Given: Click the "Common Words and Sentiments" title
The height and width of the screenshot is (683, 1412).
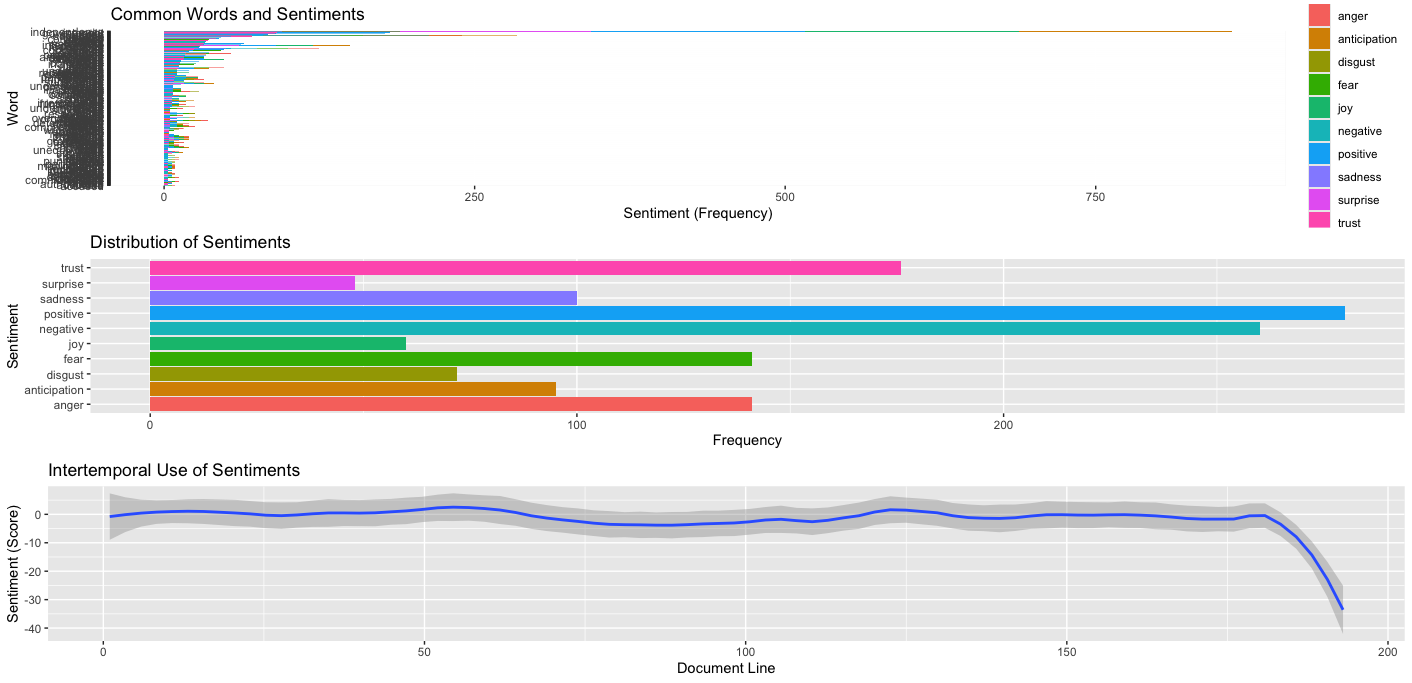Looking at the screenshot, I should [x=237, y=15].
